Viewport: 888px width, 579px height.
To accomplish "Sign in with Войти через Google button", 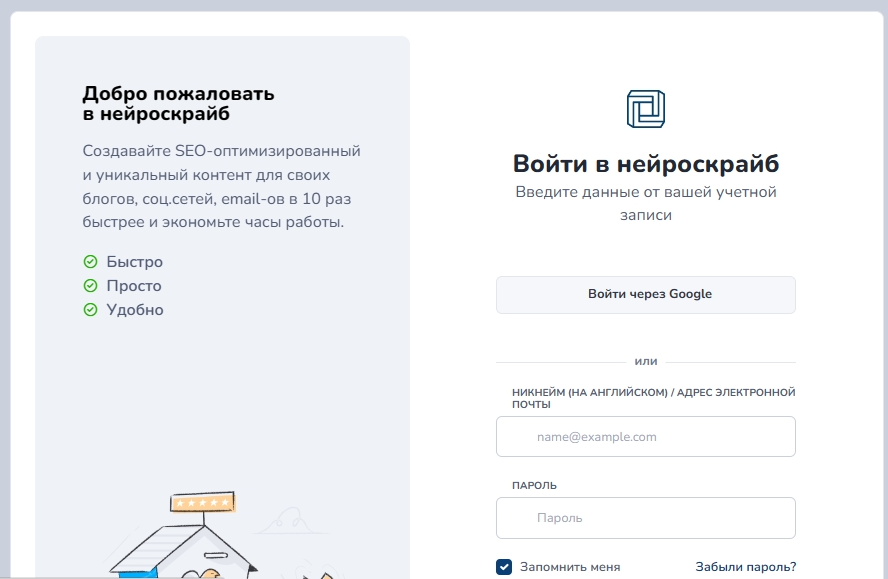I will (x=646, y=295).
